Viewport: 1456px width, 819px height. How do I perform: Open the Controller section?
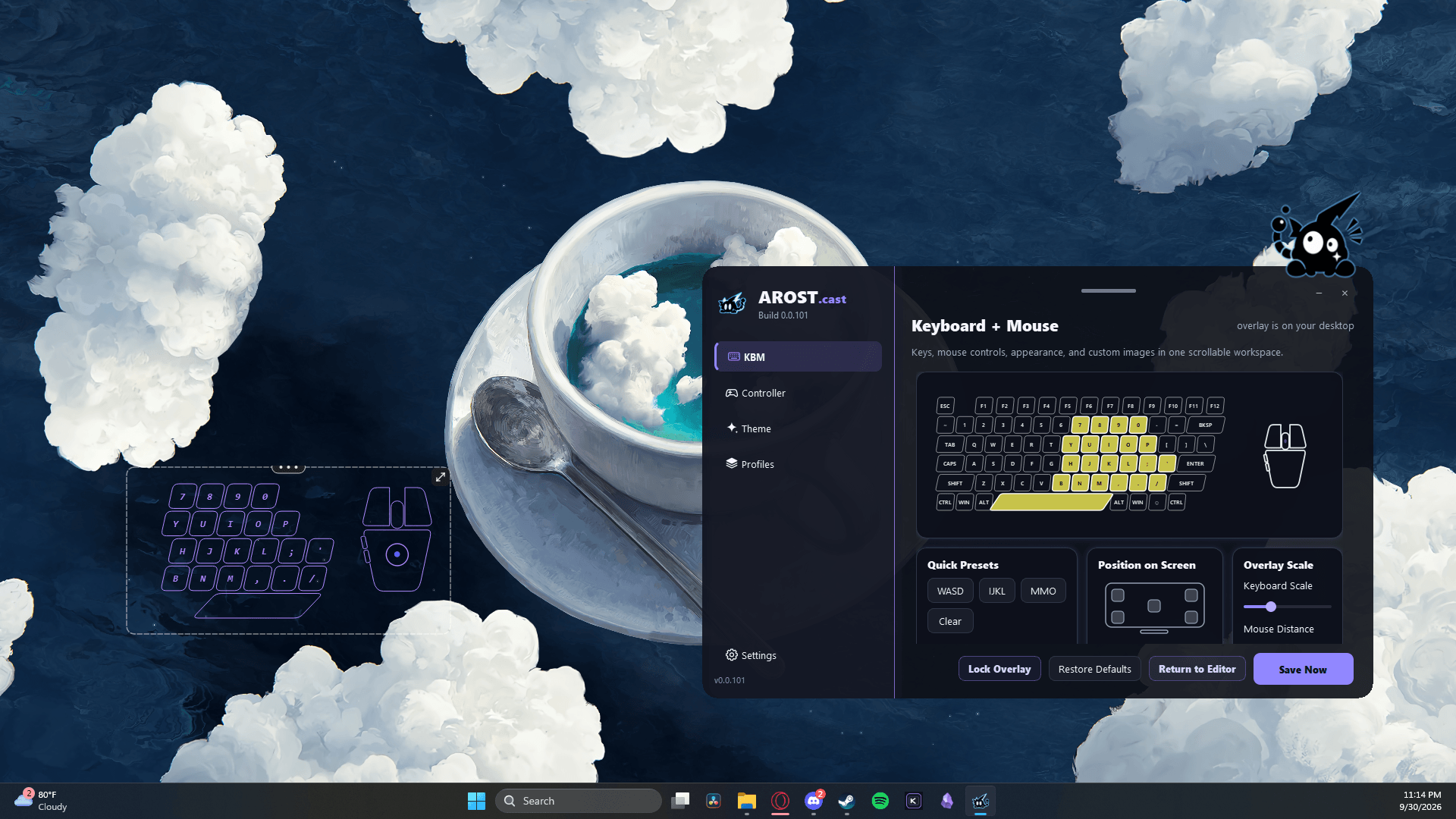(798, 393)
